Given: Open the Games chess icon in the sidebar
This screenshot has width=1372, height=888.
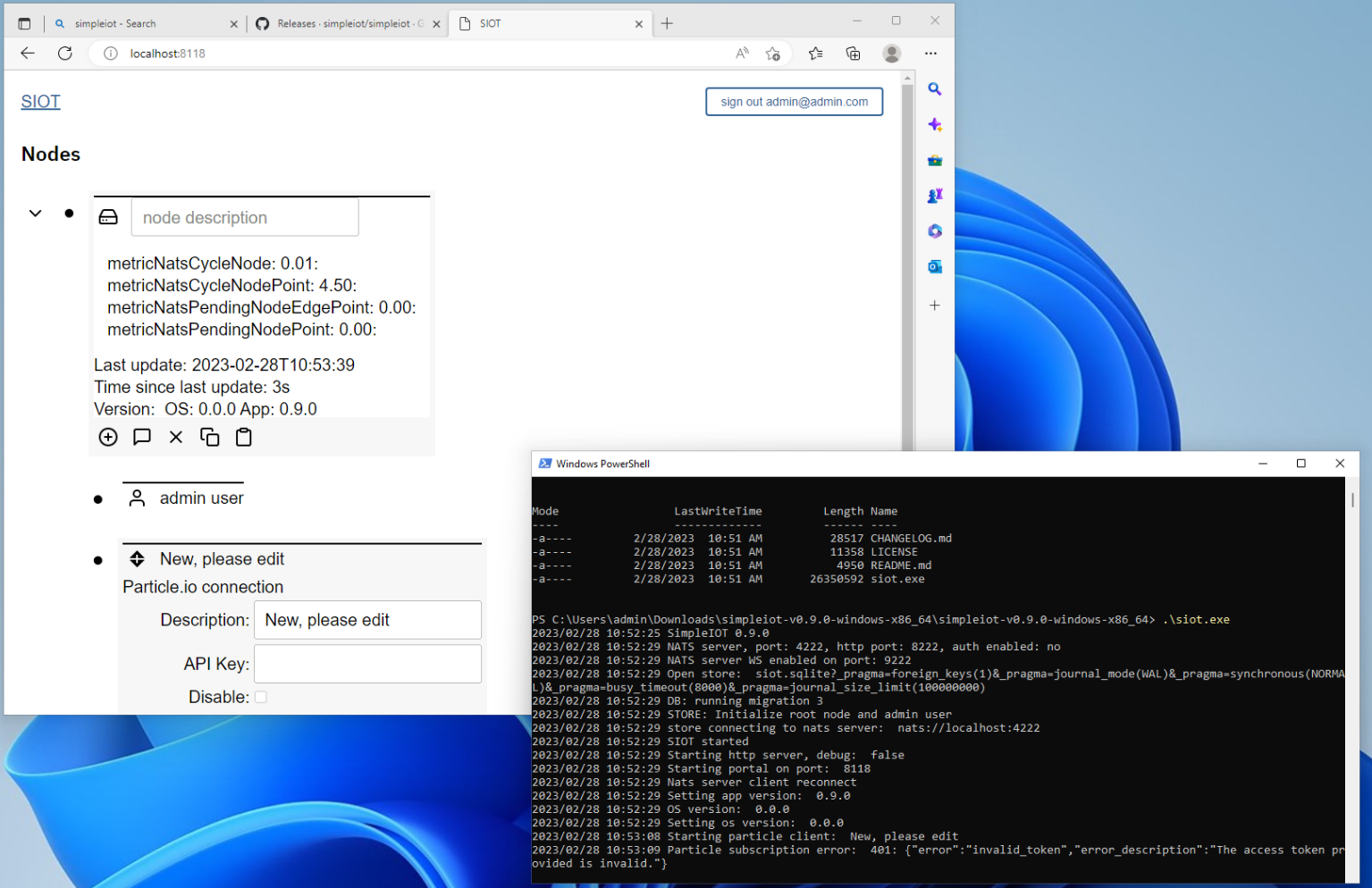Looking at the screenshot, I should (934, 195).
